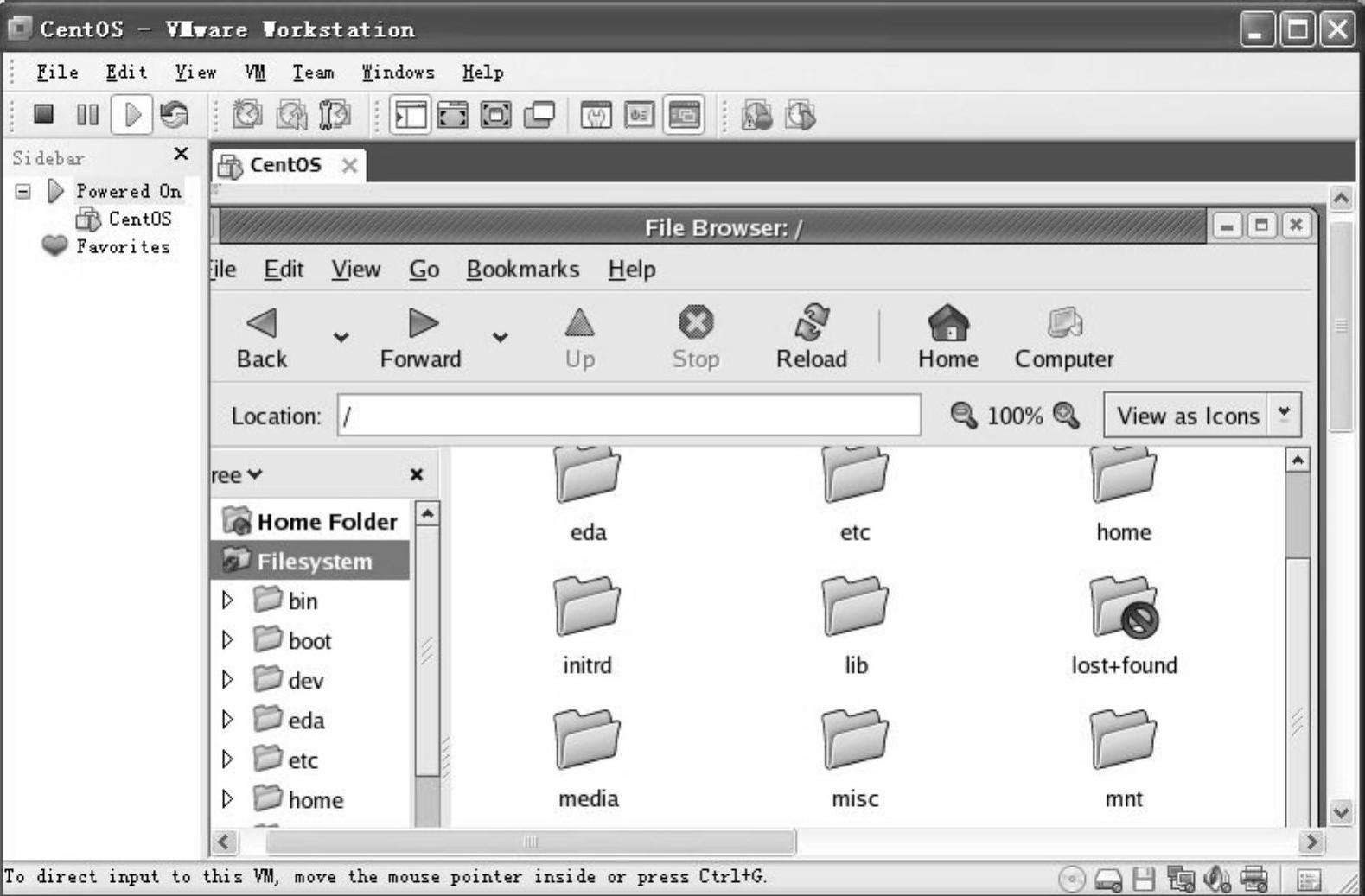Open the initrd folder icon

tap(588, 607)
